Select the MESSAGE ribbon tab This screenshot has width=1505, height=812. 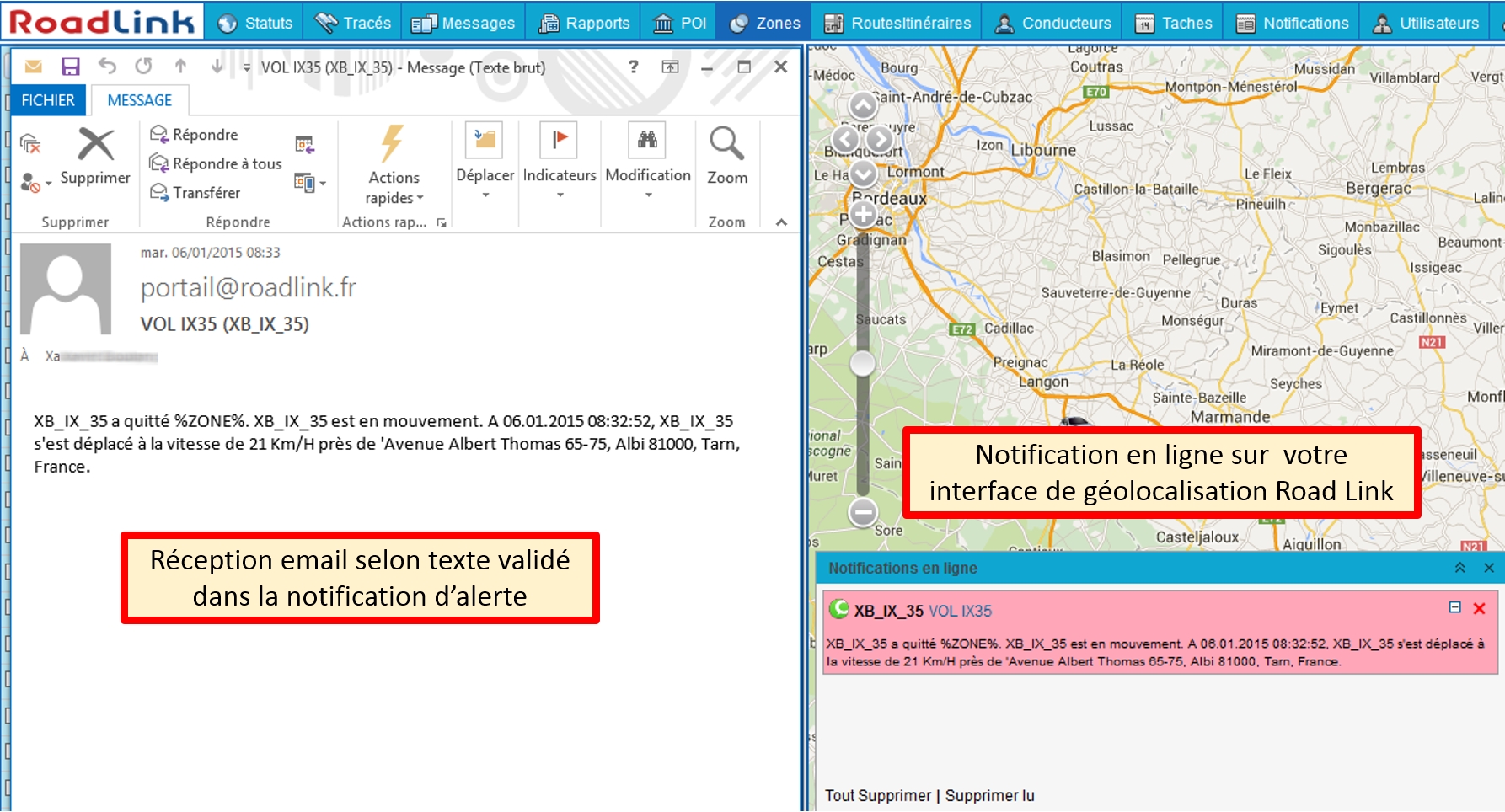point(140,100)
